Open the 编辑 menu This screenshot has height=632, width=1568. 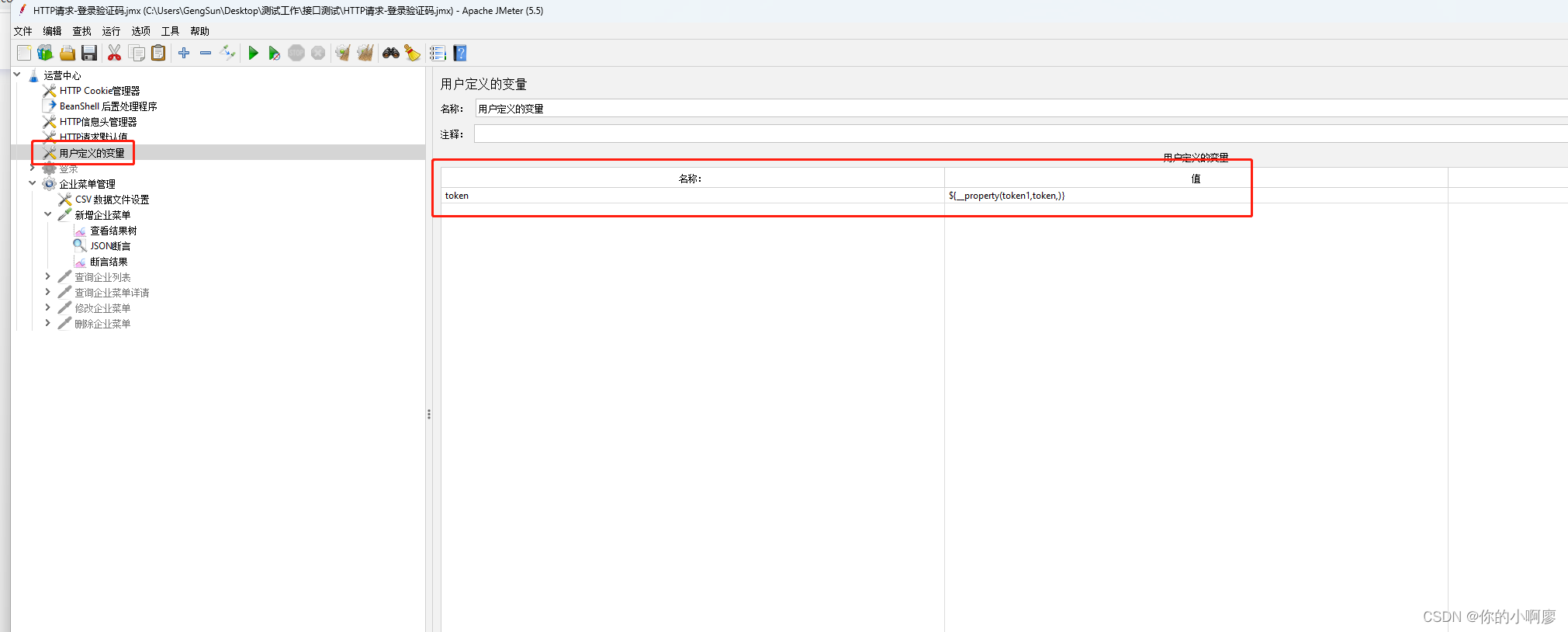tap(52, 31)
